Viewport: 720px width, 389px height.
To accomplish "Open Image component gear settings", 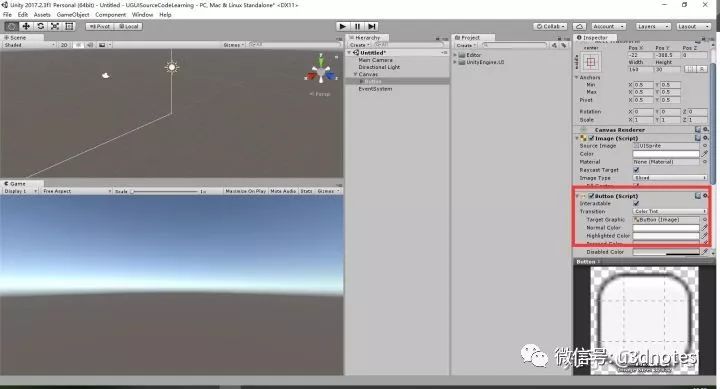I will coord(705,138).
